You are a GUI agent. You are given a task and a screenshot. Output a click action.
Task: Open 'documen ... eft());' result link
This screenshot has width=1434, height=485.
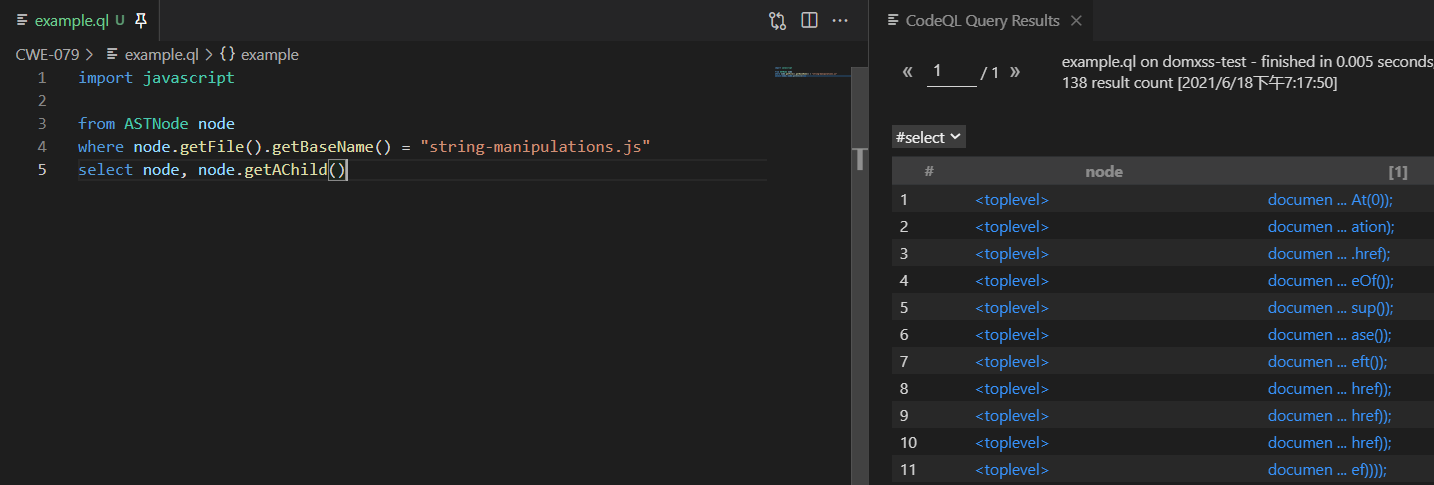pos(1327,362)
